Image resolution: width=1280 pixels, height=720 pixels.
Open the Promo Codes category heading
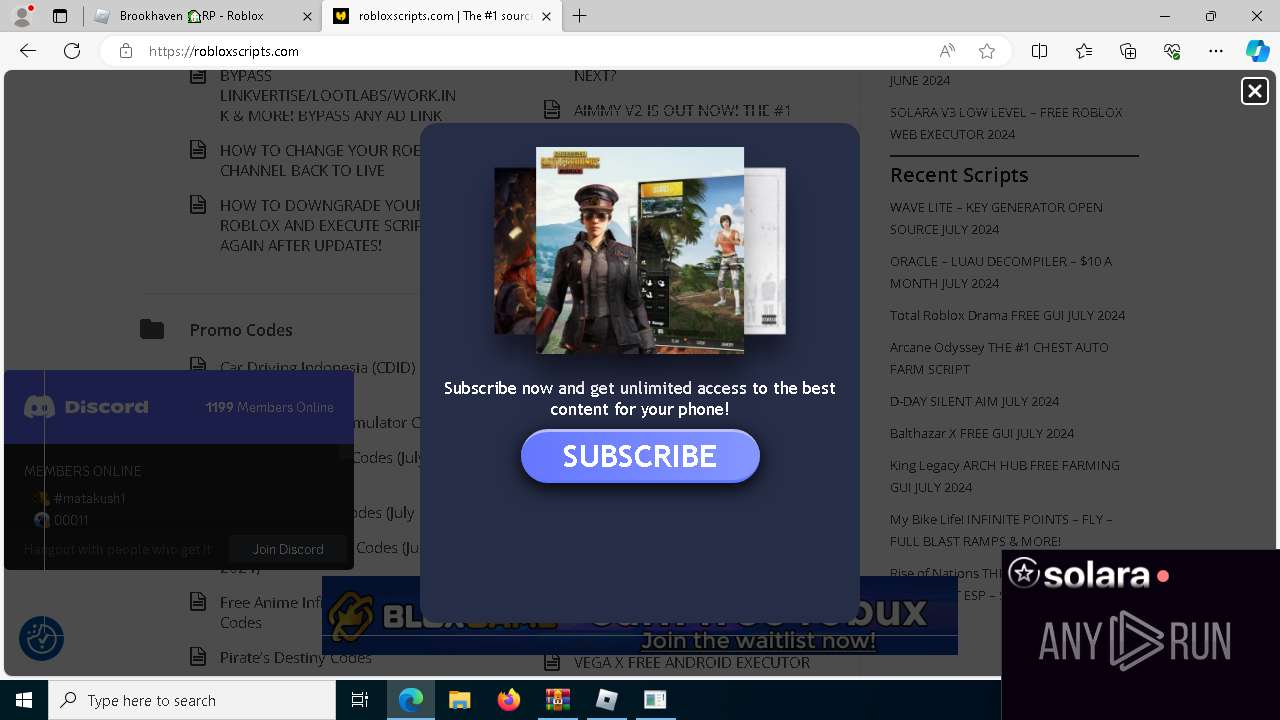point(241,330)
